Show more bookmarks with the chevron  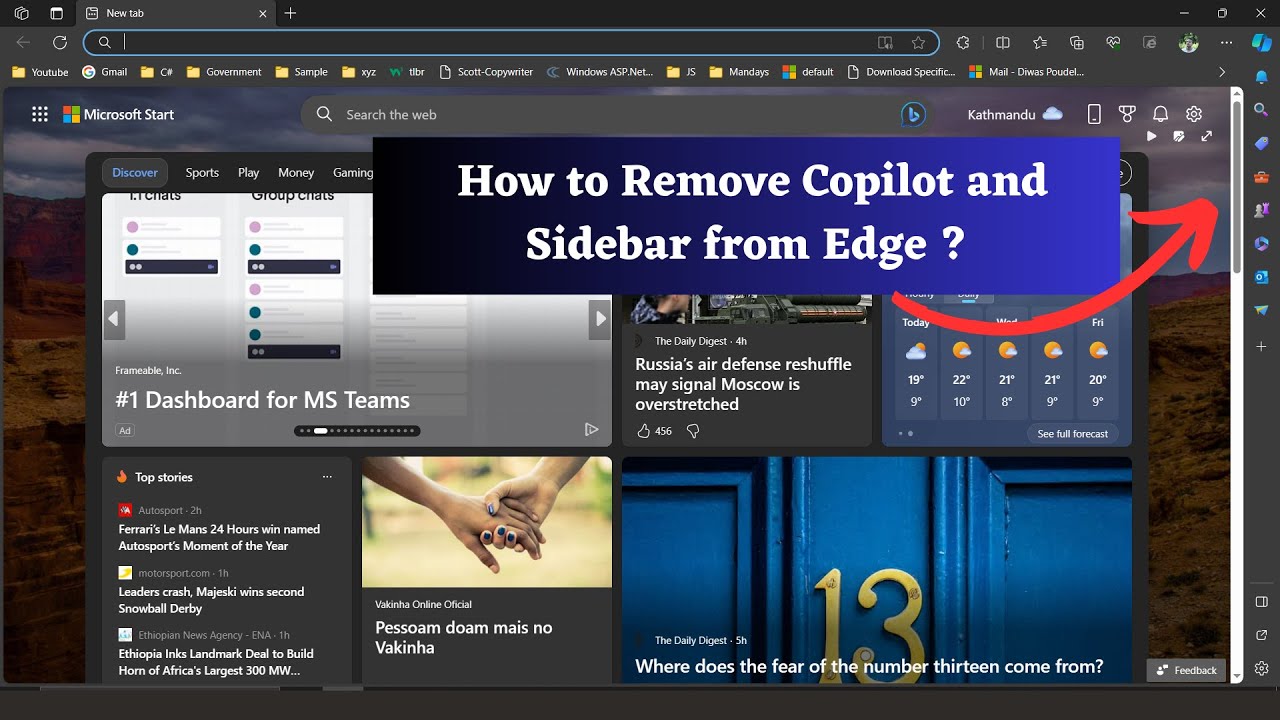tap(1222, 72)
